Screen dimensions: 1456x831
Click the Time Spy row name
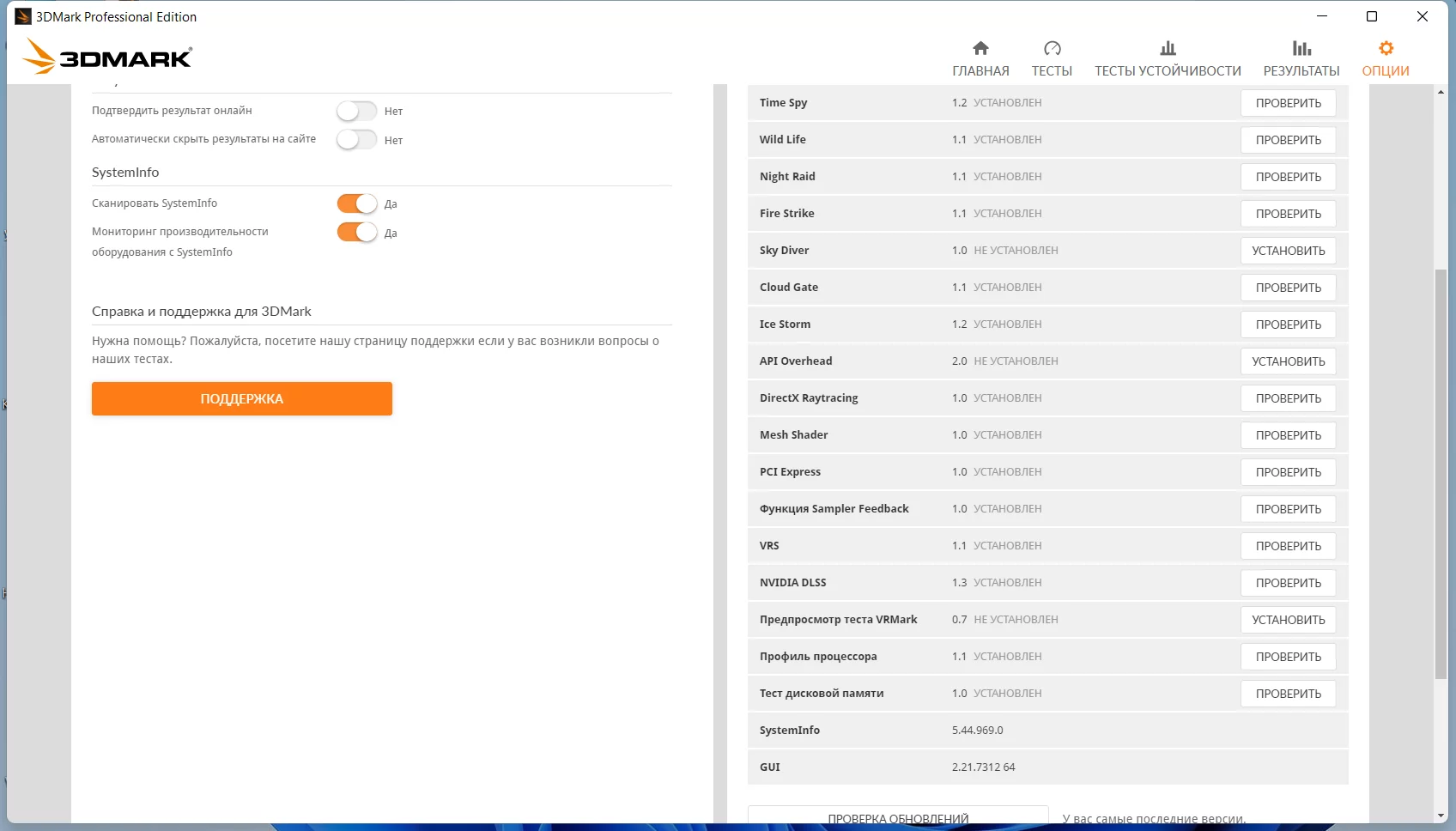[783, 103]
